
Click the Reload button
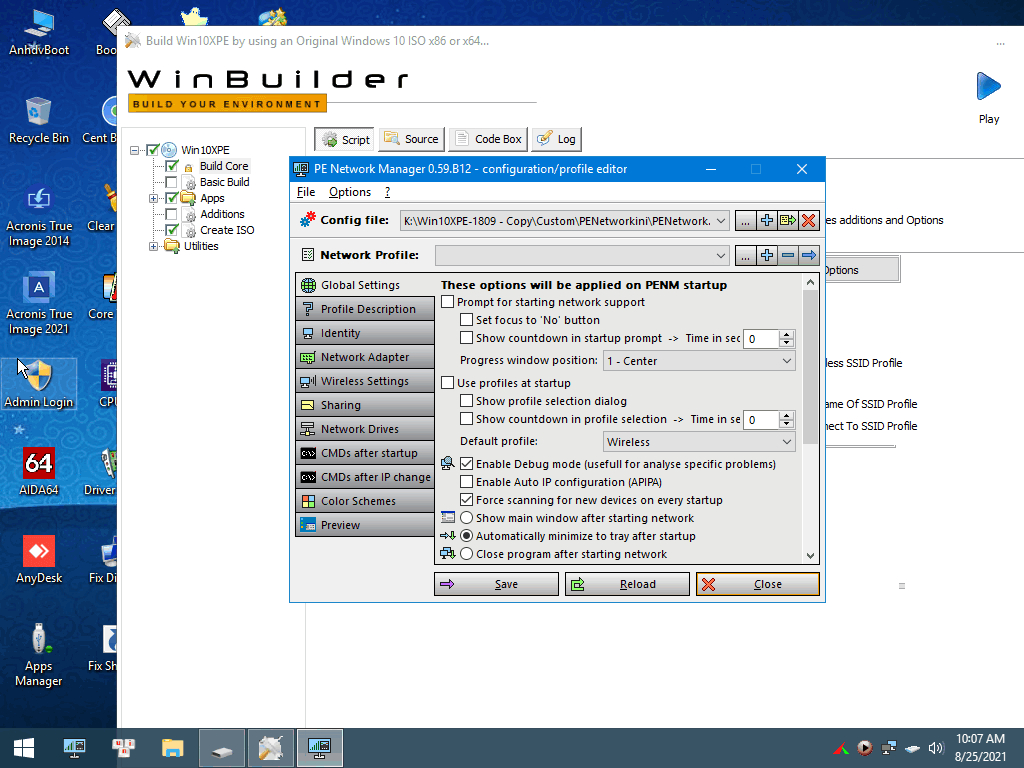[x=627, y=584]
